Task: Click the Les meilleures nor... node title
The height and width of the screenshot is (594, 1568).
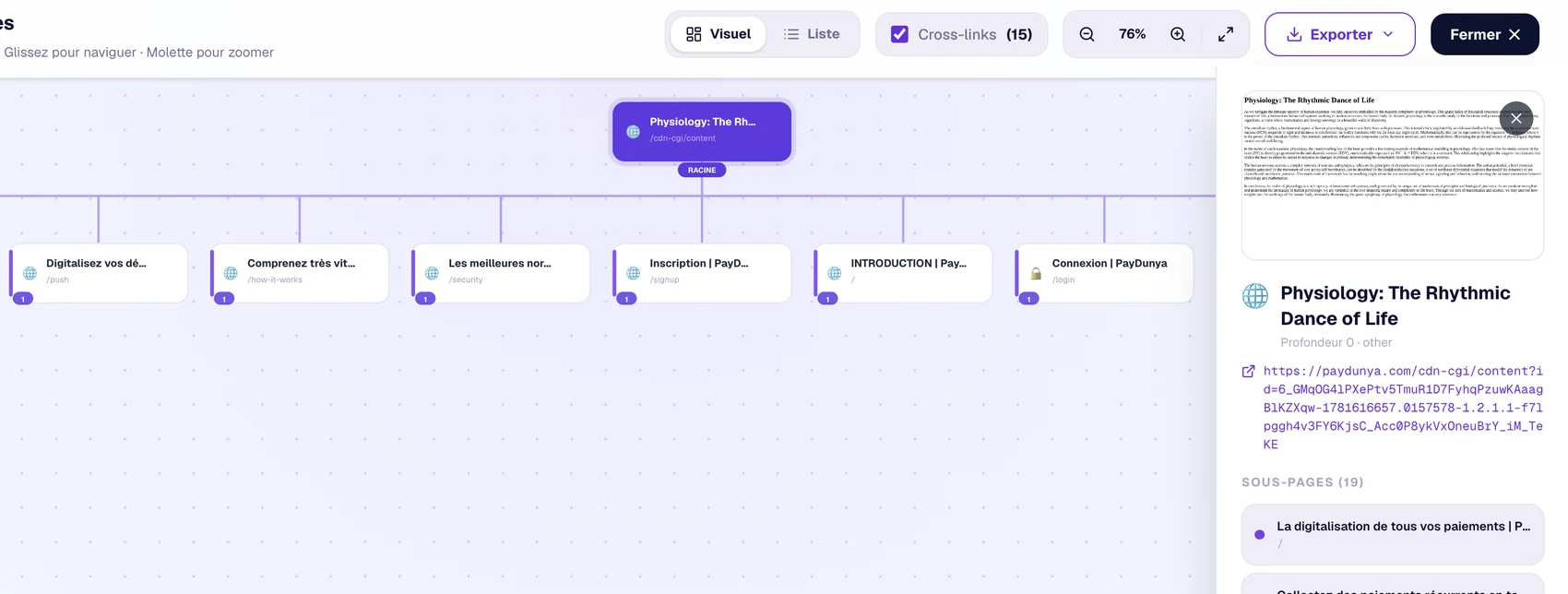Action: 500,263
